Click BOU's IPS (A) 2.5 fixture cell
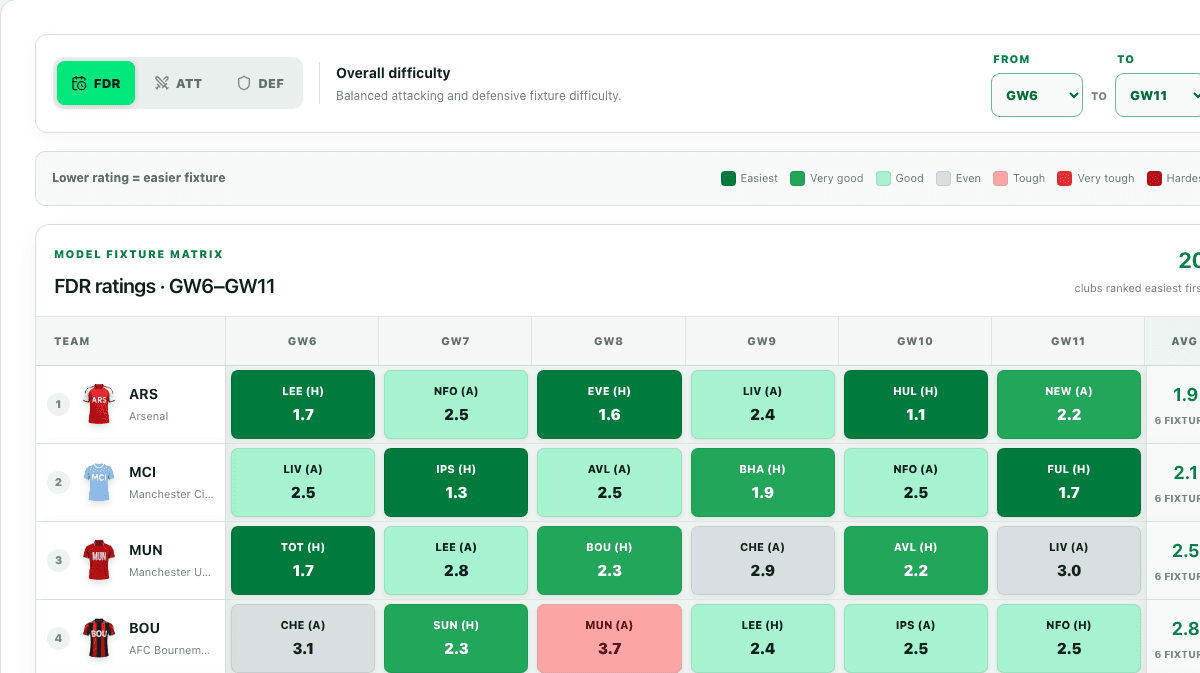 916,638
